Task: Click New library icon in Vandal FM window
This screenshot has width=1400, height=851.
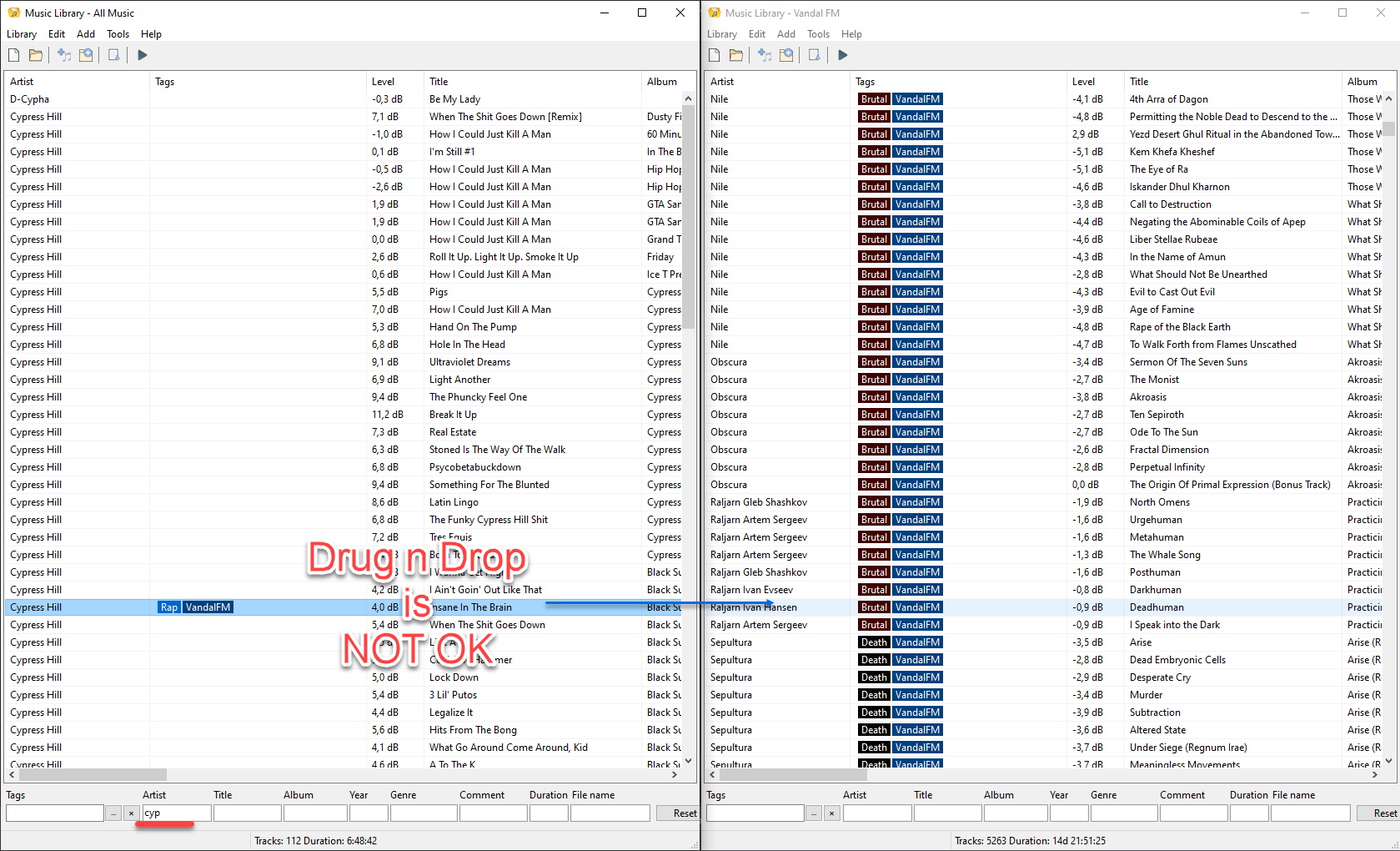Action: [x=715, y=55]
